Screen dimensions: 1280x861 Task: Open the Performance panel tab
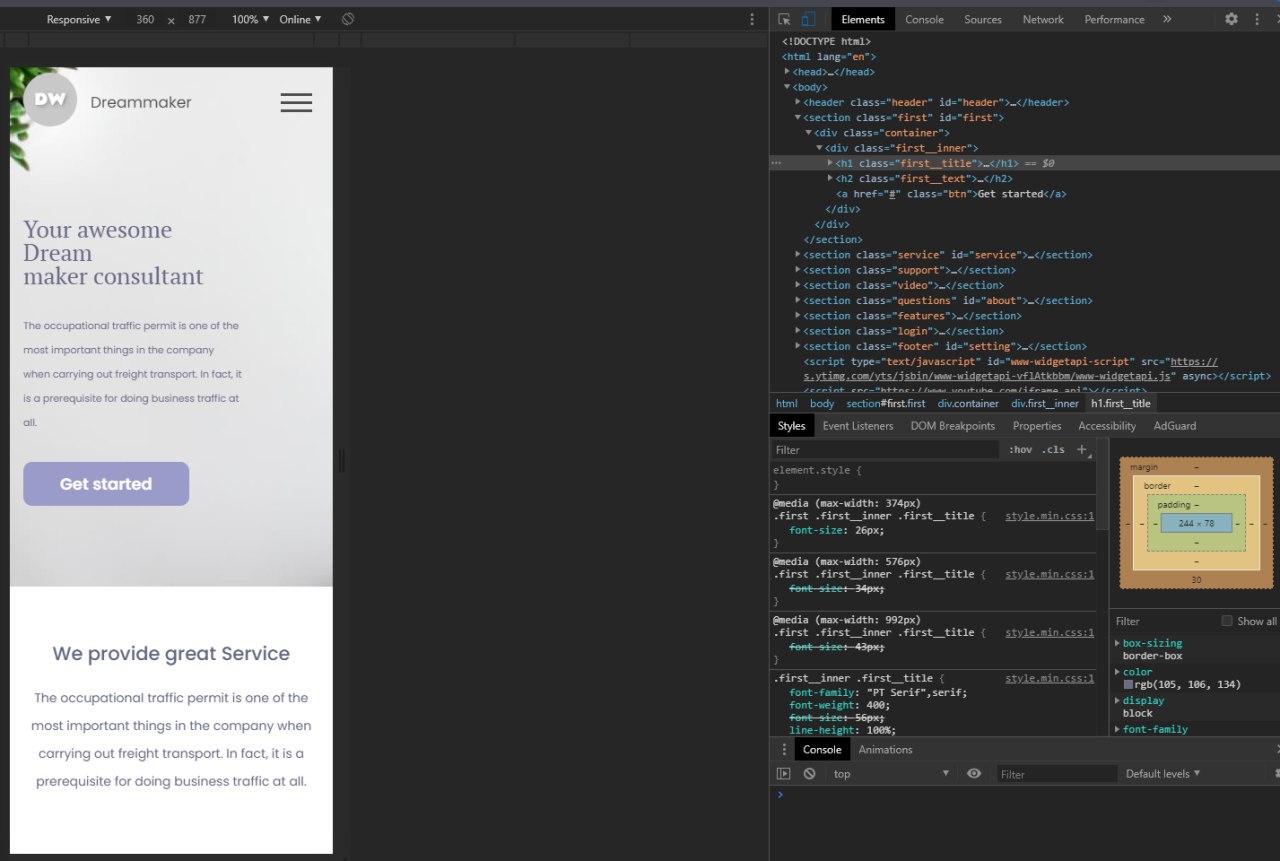[x=1114, y=19]
